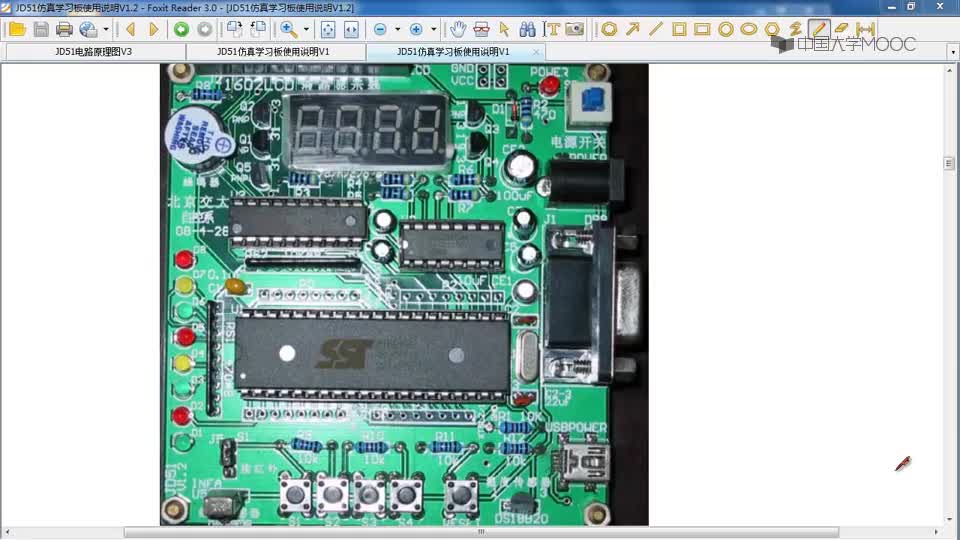Click the Open file folder icon
The width and height of the screenshot is (960, 540).
[17, 29]
